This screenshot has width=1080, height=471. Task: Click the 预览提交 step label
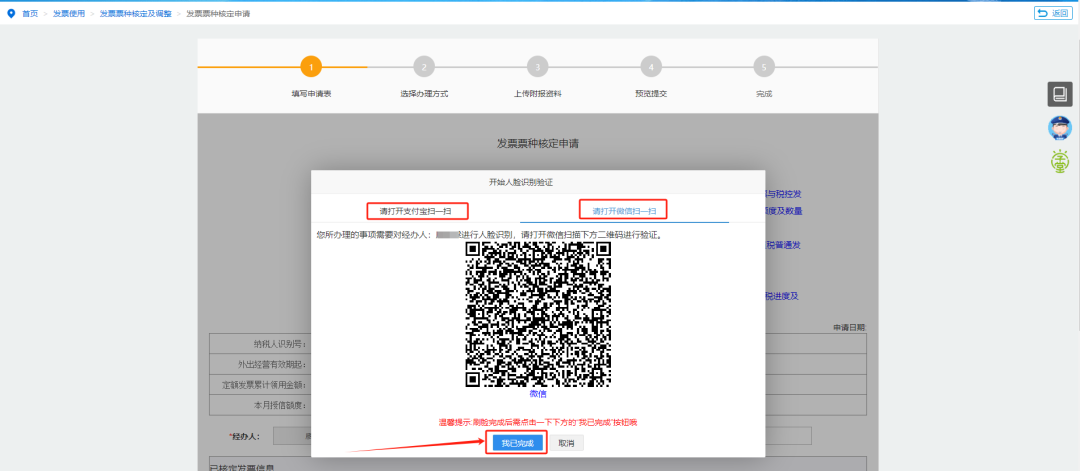point(651,94)
